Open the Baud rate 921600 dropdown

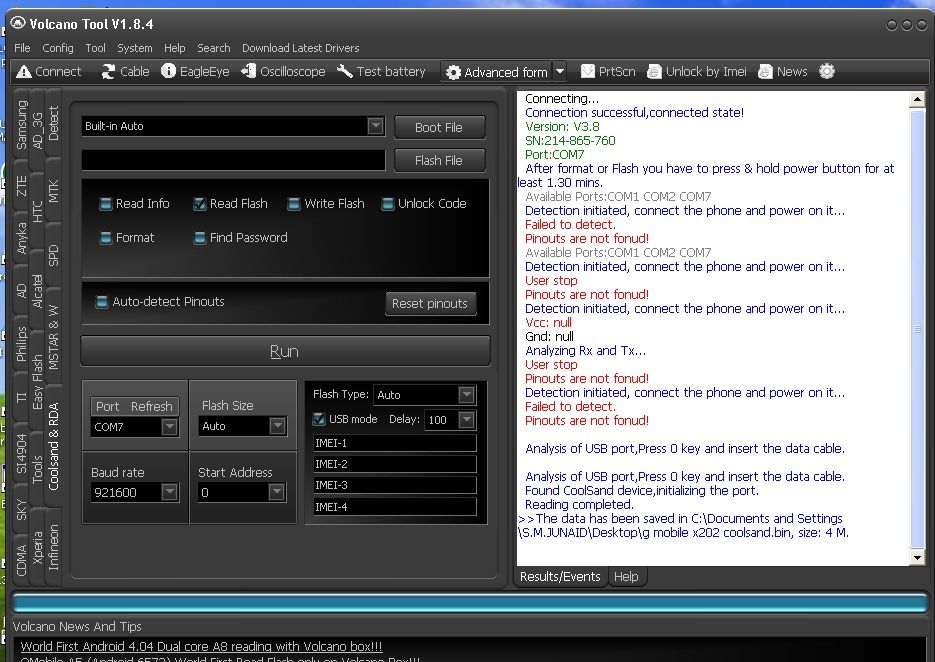coord(169,492)
